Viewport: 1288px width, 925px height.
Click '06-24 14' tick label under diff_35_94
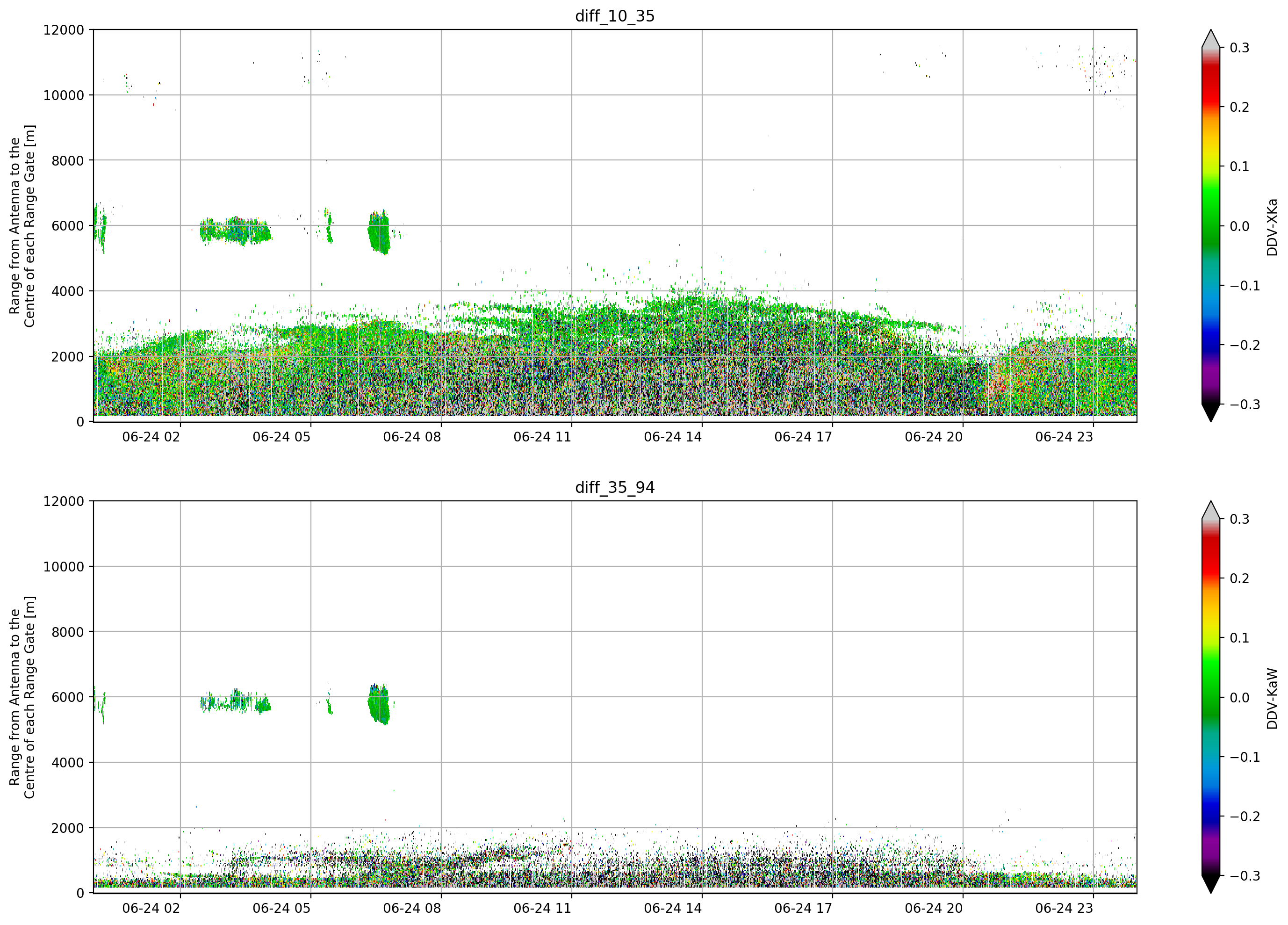[673, 909]
